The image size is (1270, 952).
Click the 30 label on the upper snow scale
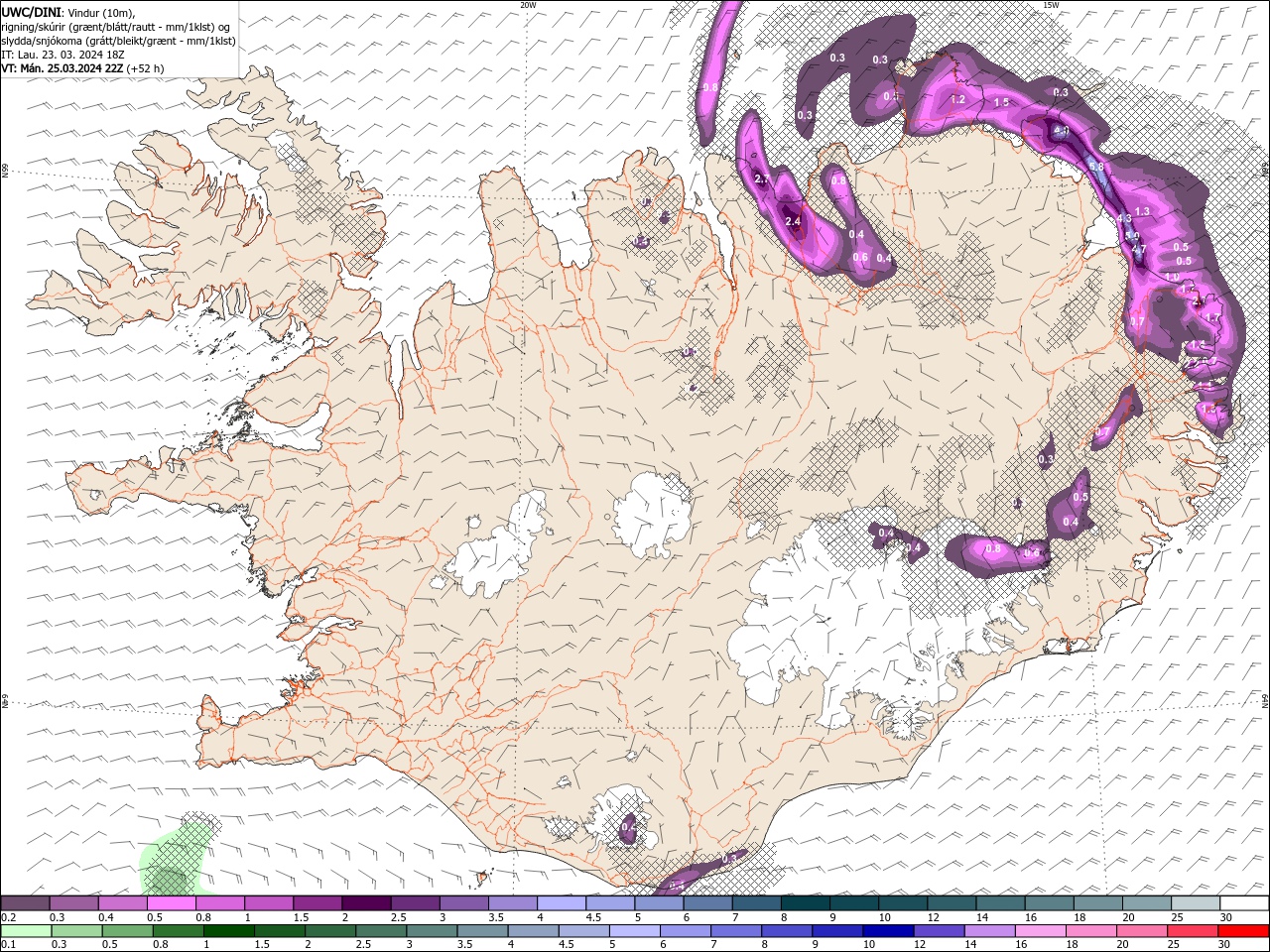click(1226, 917)
